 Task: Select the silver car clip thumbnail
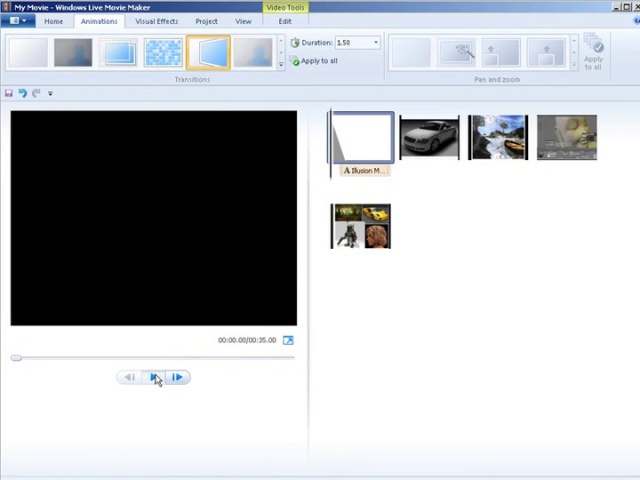429,138
